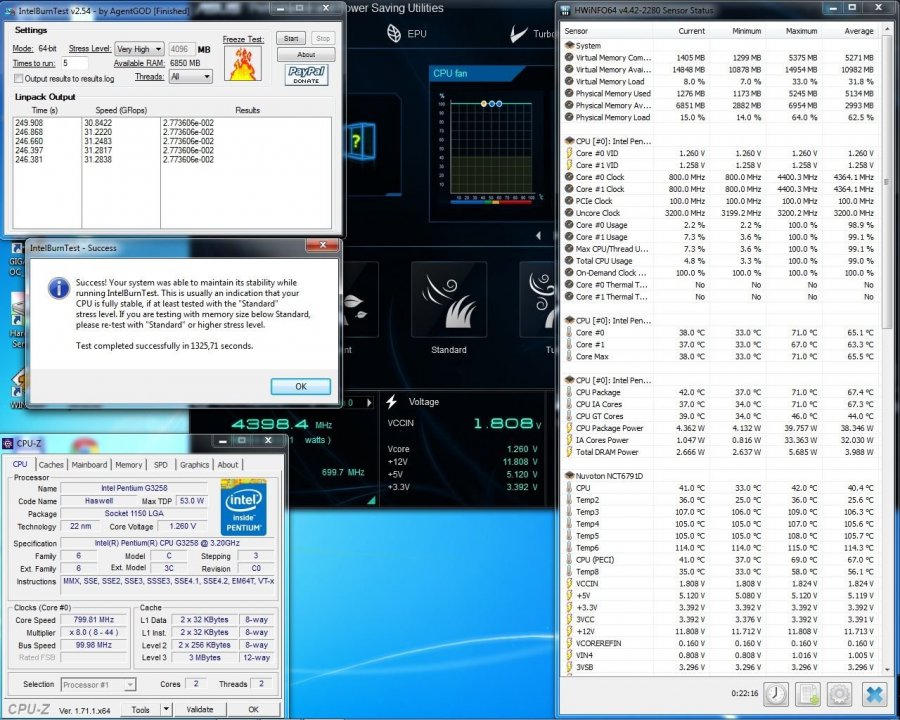Click the 249.908 time entry in Linpack output
The width and height of the screenshot is (900, 720).
(29, 123)
